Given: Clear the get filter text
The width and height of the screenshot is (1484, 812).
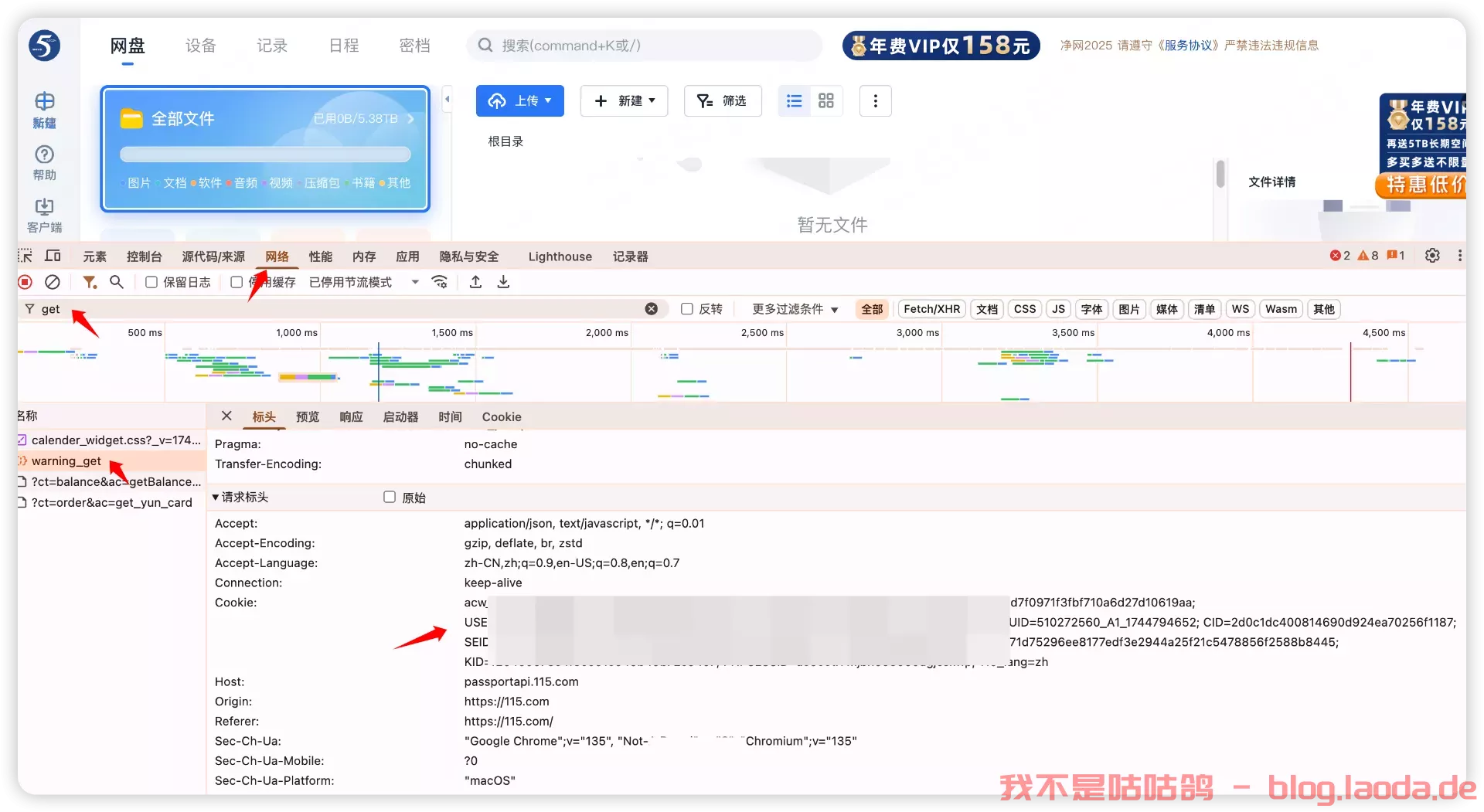Looking at the screenshot, I should 652,309.
